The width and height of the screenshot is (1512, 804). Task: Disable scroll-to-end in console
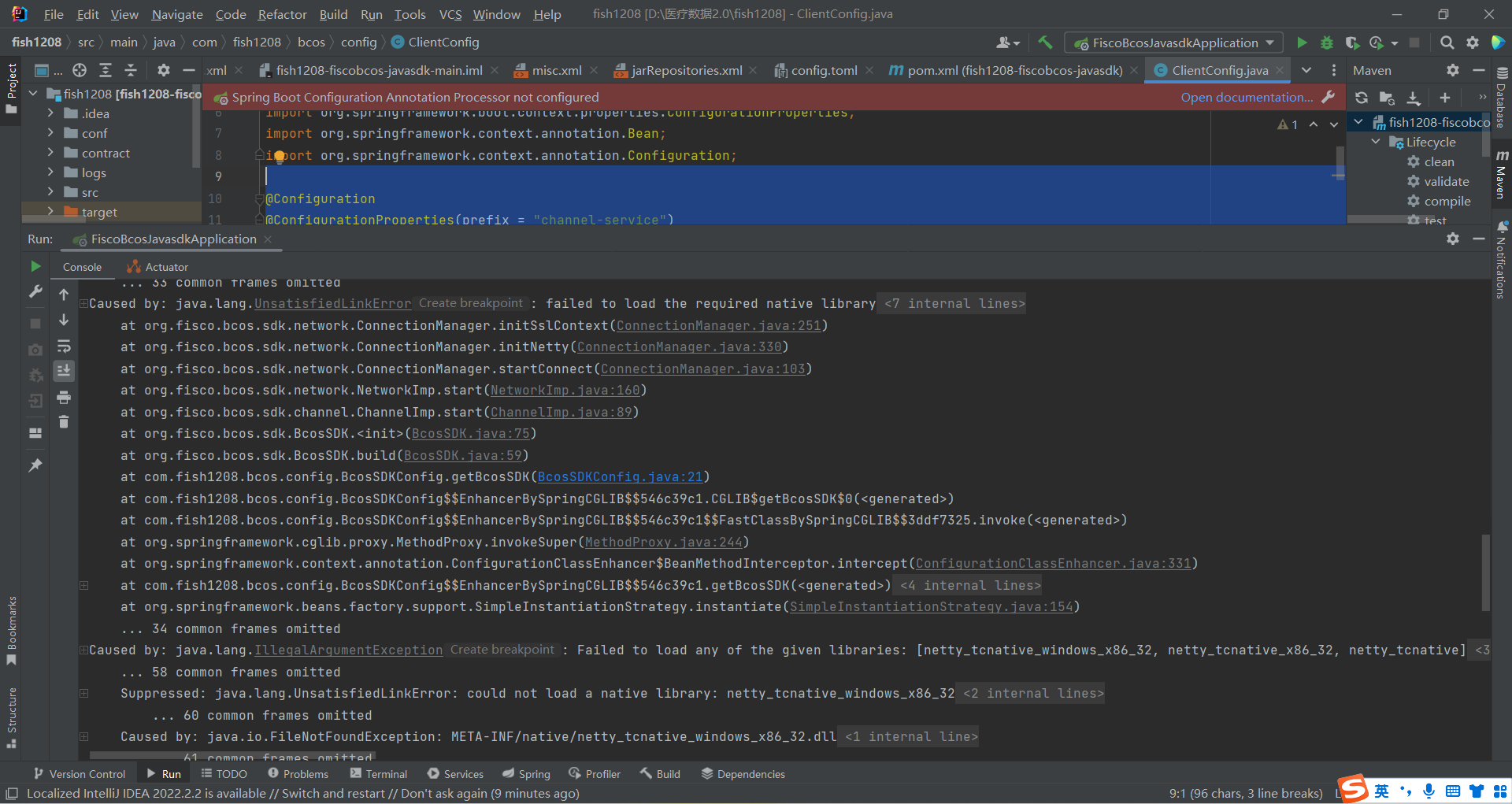(x=64, y=371)
